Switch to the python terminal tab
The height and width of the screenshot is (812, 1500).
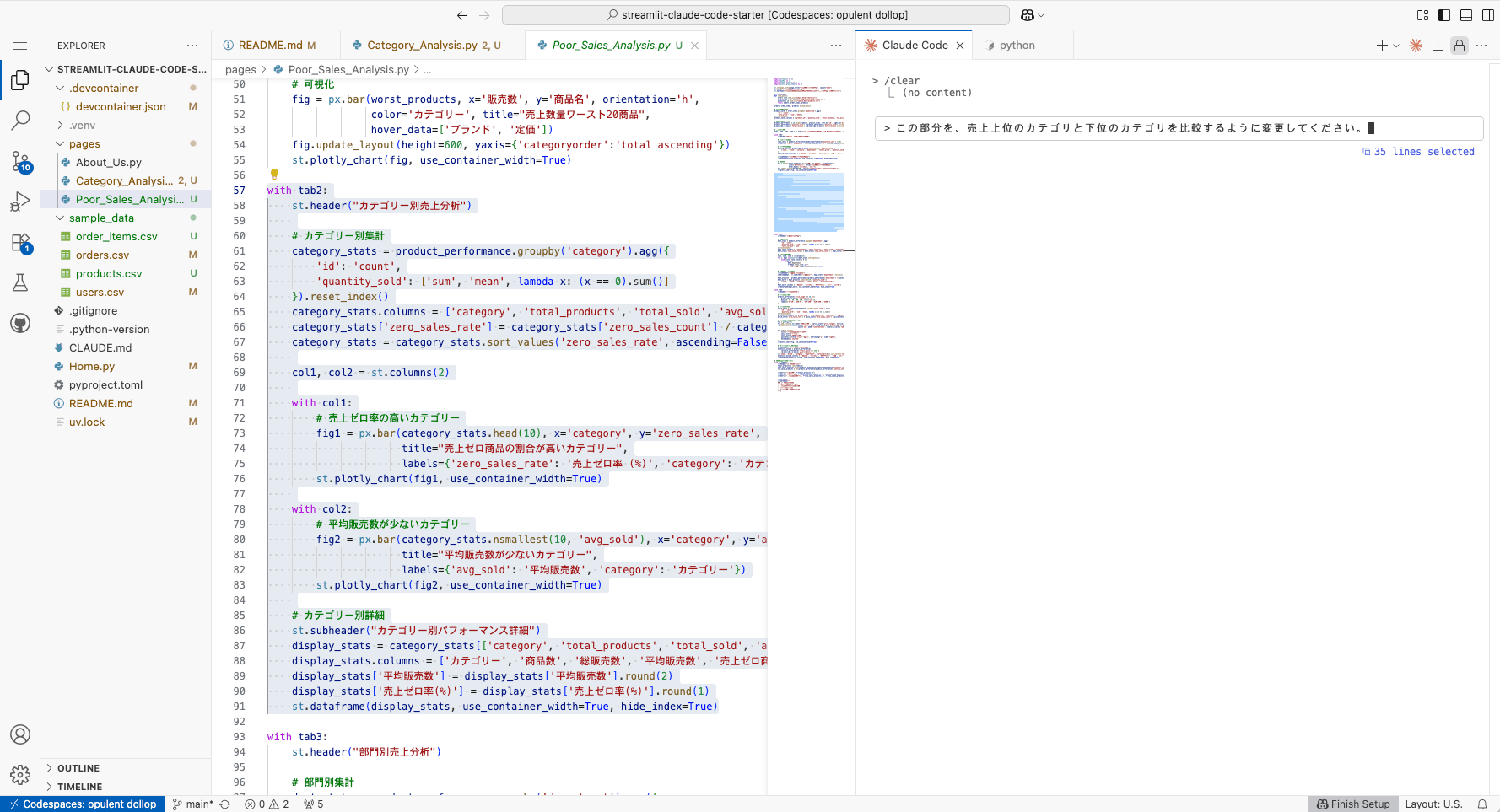pyautogui.click(x=1017, y=46)
